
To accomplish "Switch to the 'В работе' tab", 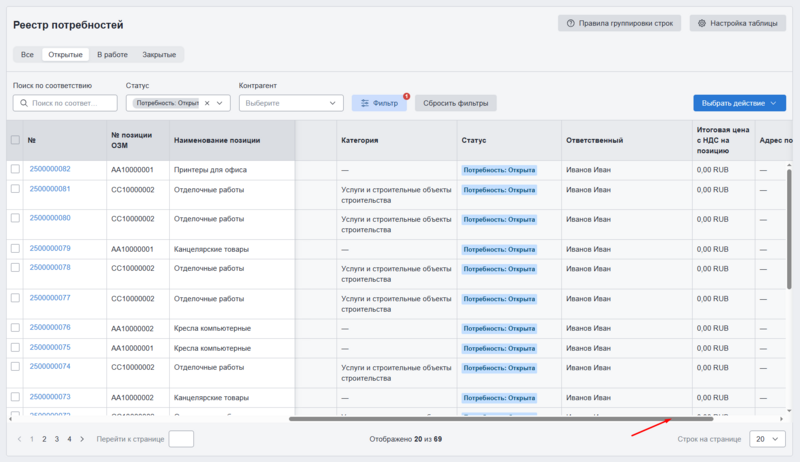I will click(x=113, y=54).
